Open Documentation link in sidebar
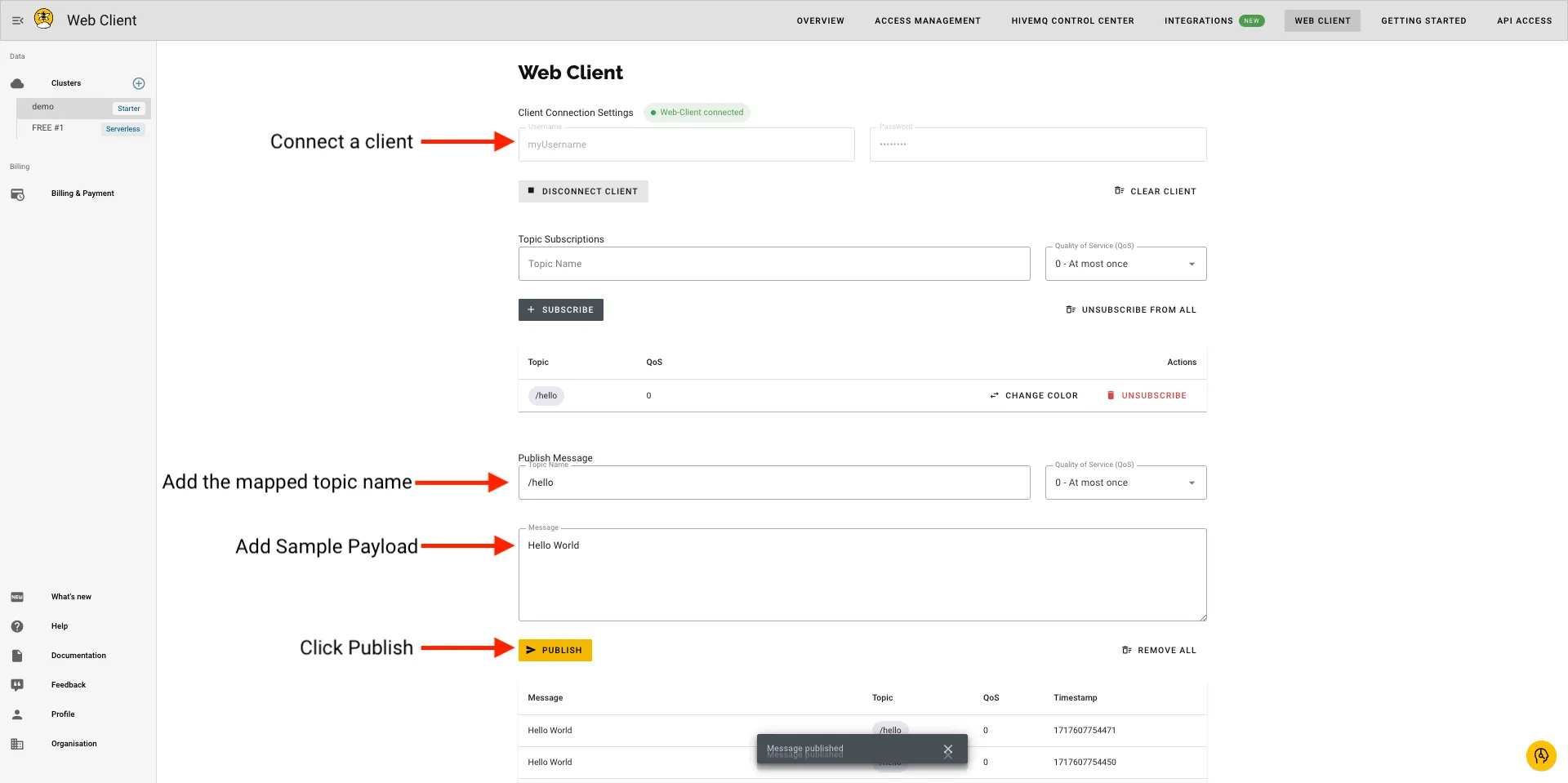This screenshot has width=1568, height=783. [78, 656]
